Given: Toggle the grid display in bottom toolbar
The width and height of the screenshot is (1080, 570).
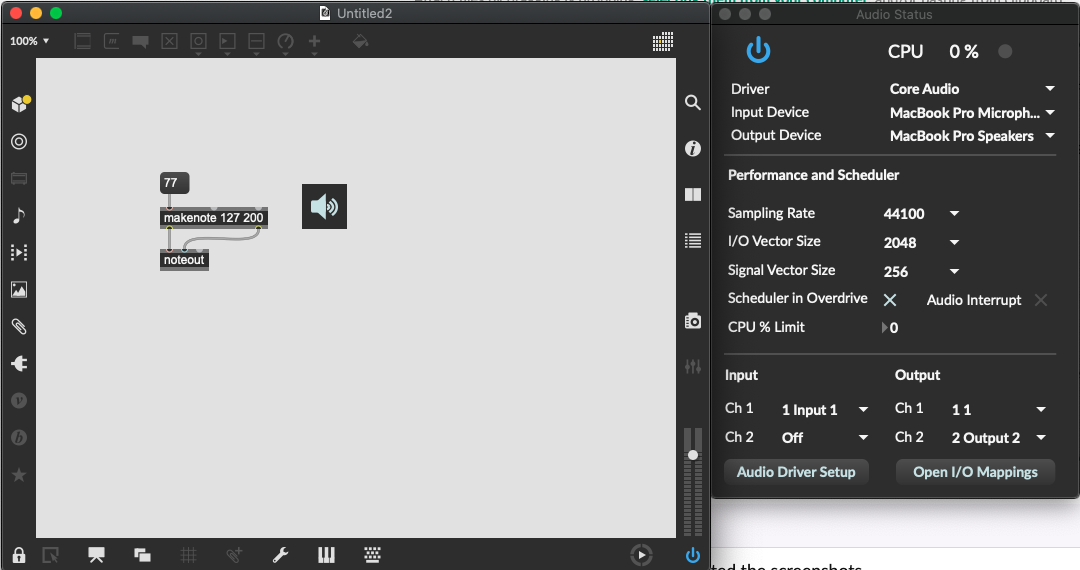Looking at the screenshot, I should (x=188, y=555).
